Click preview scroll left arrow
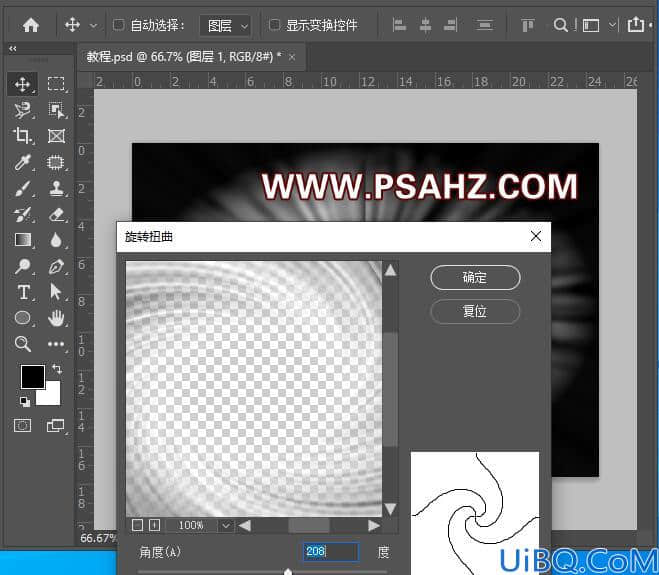 click(x=245, y=525)
